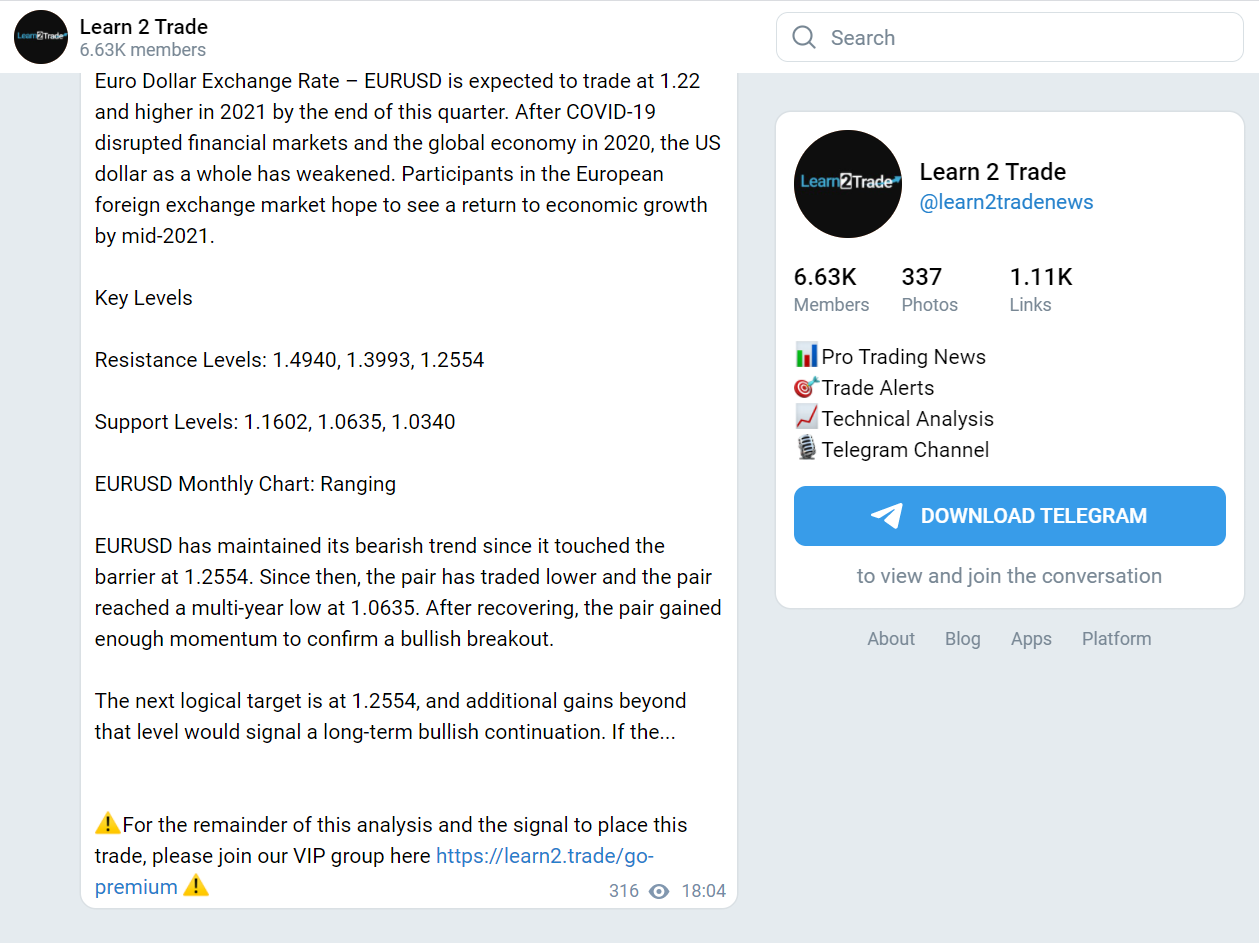Click the microphone emoji beside Telegram Channel
Image resolution: width=1259 pixels, height=943 pixels.
click(806, 449)
